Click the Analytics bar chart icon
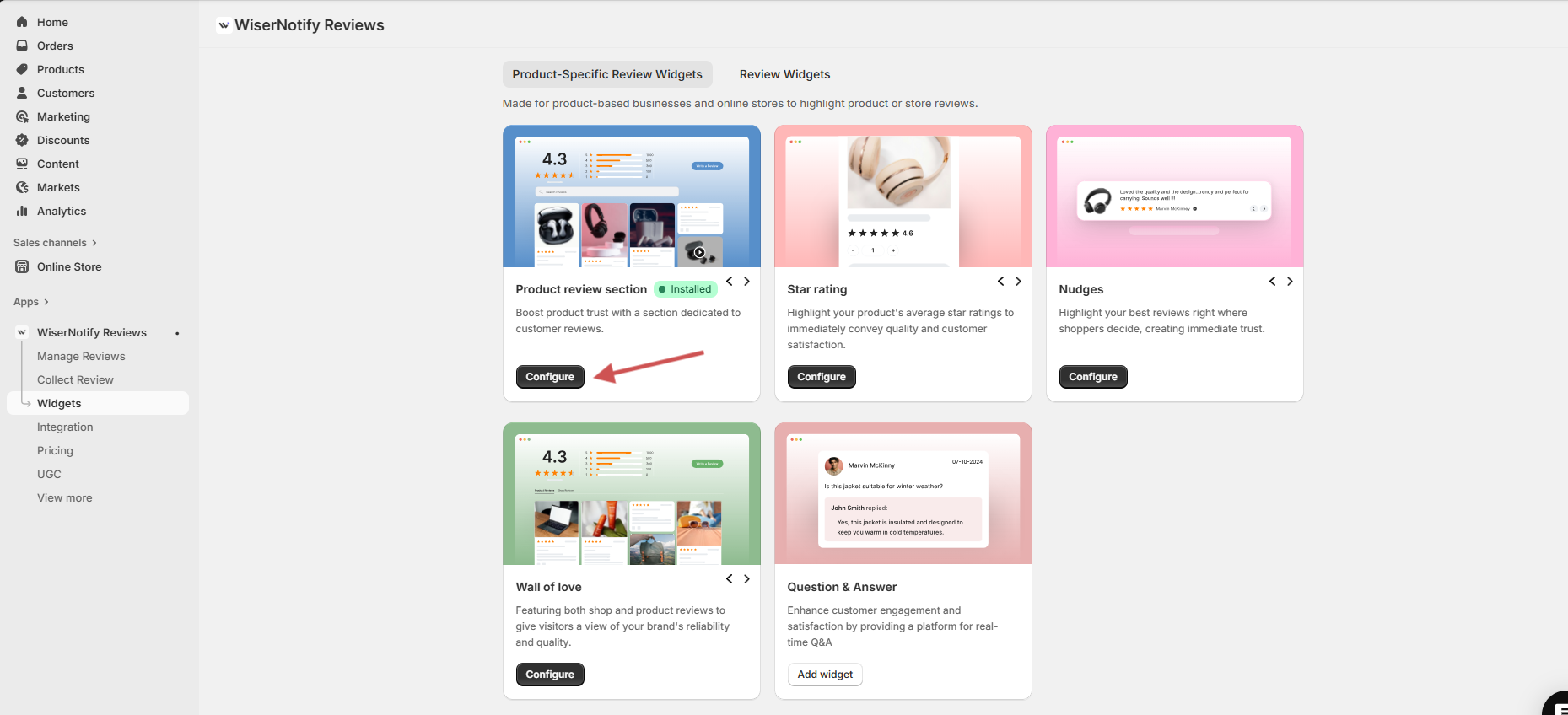 click(22, 211)
